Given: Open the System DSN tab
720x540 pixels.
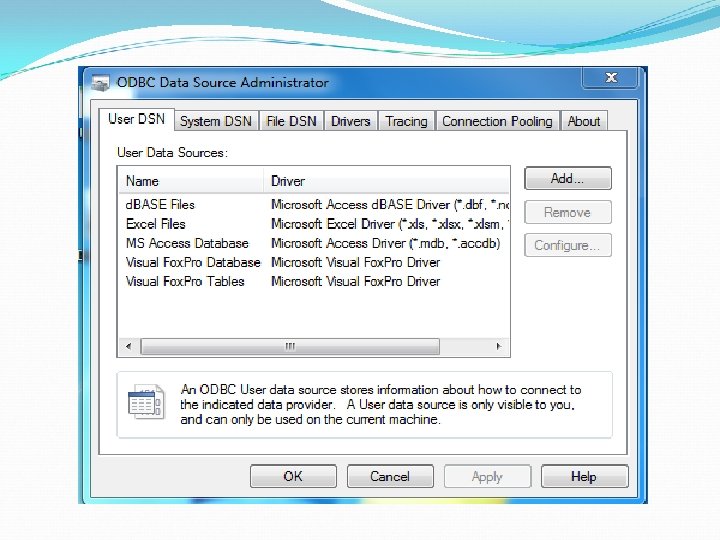Looking at the screenshot, I should 216,121.
